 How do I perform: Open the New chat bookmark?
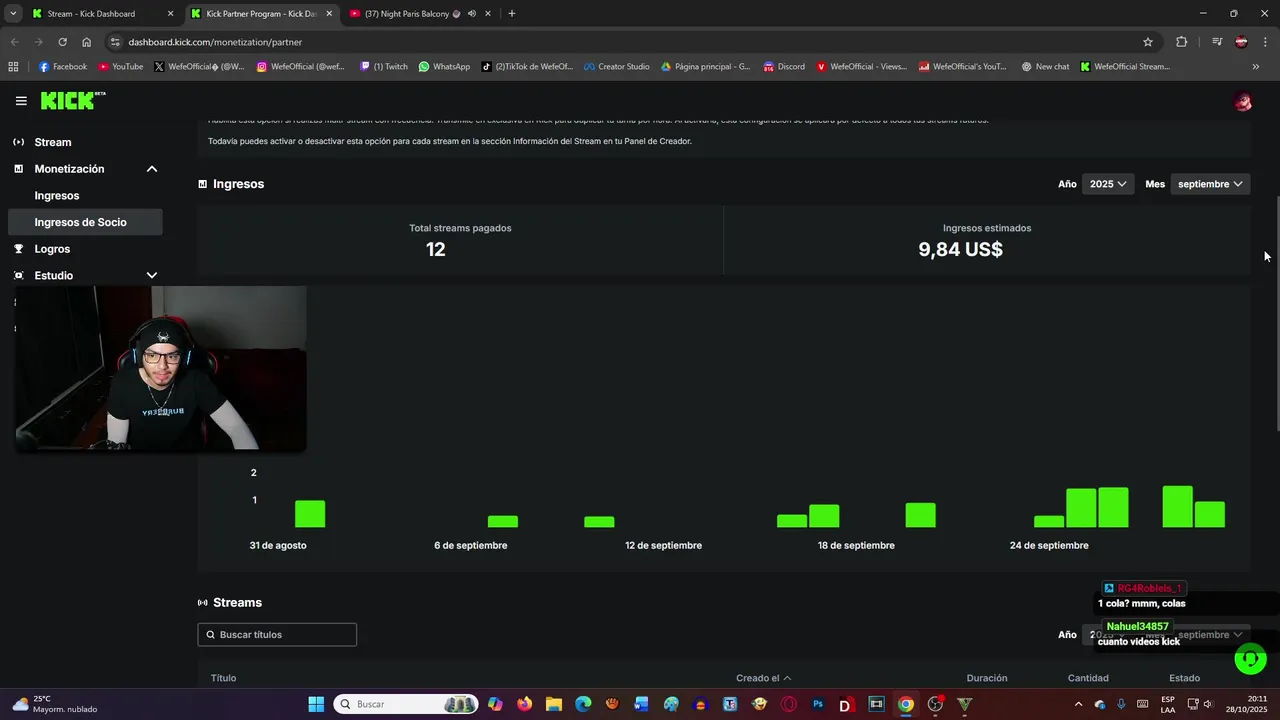pyautogui.click(x=1045, y=67)
